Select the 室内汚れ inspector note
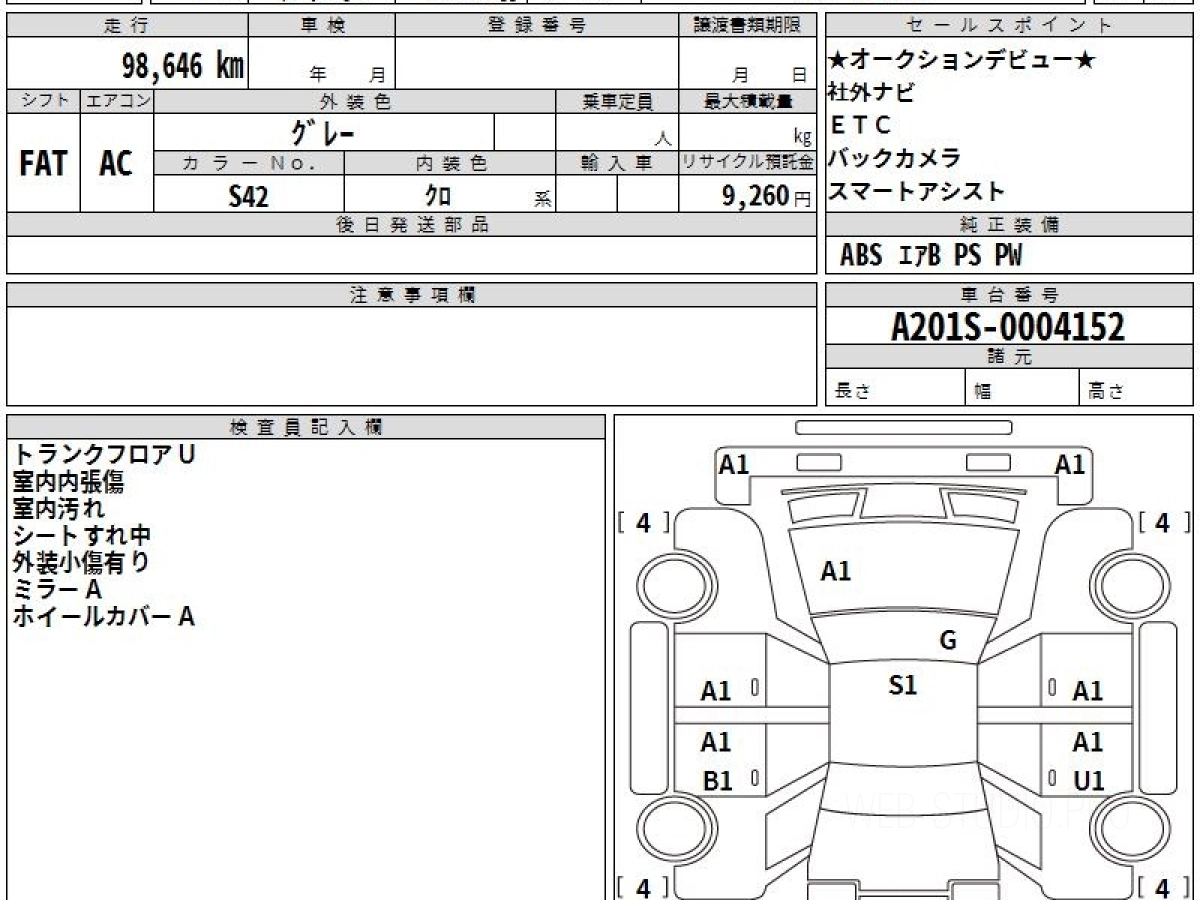The width and height of the screenshot is (1200, 900). [59, 508]
